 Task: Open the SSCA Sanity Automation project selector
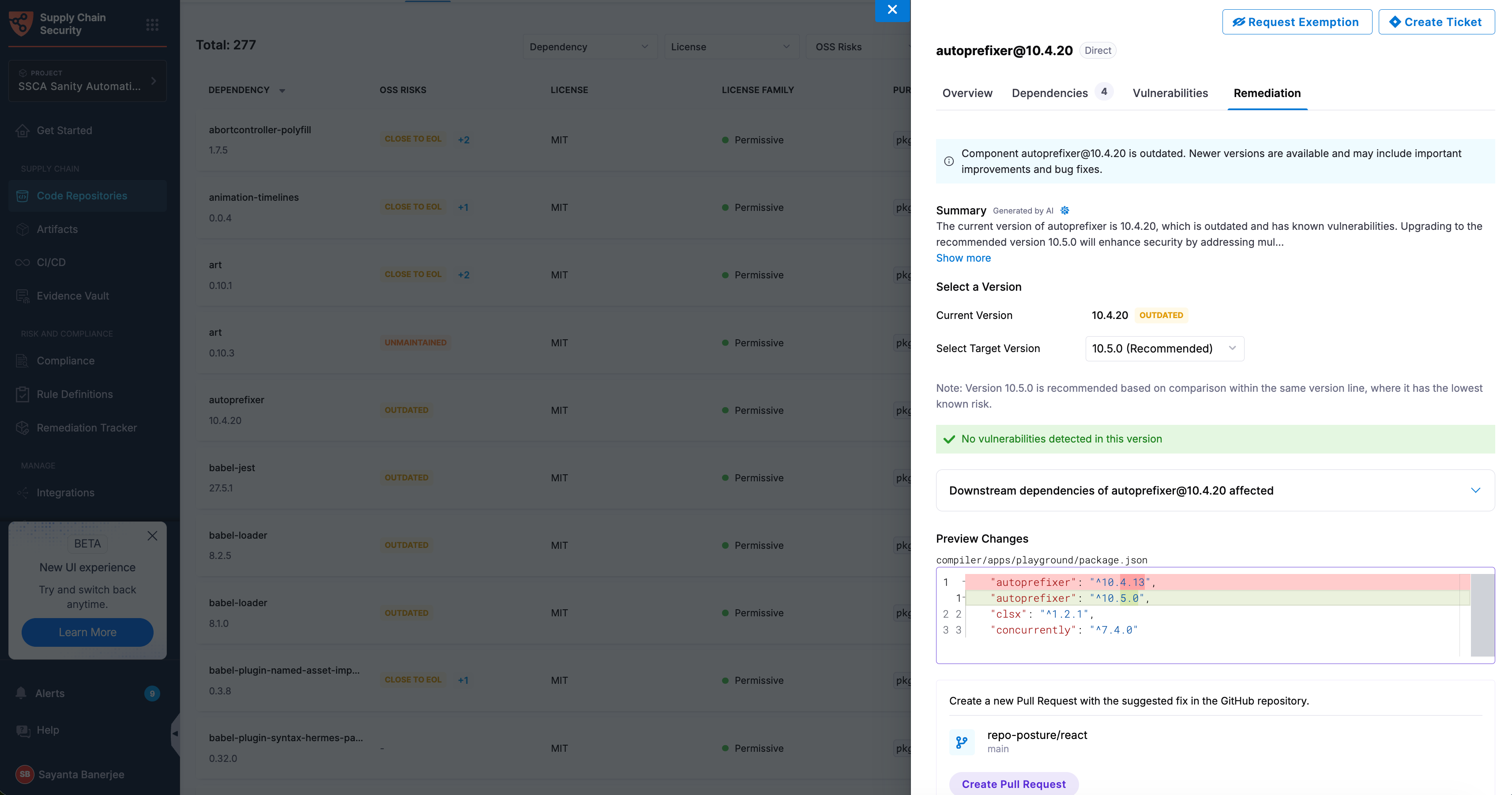click(x=87, y=81)
